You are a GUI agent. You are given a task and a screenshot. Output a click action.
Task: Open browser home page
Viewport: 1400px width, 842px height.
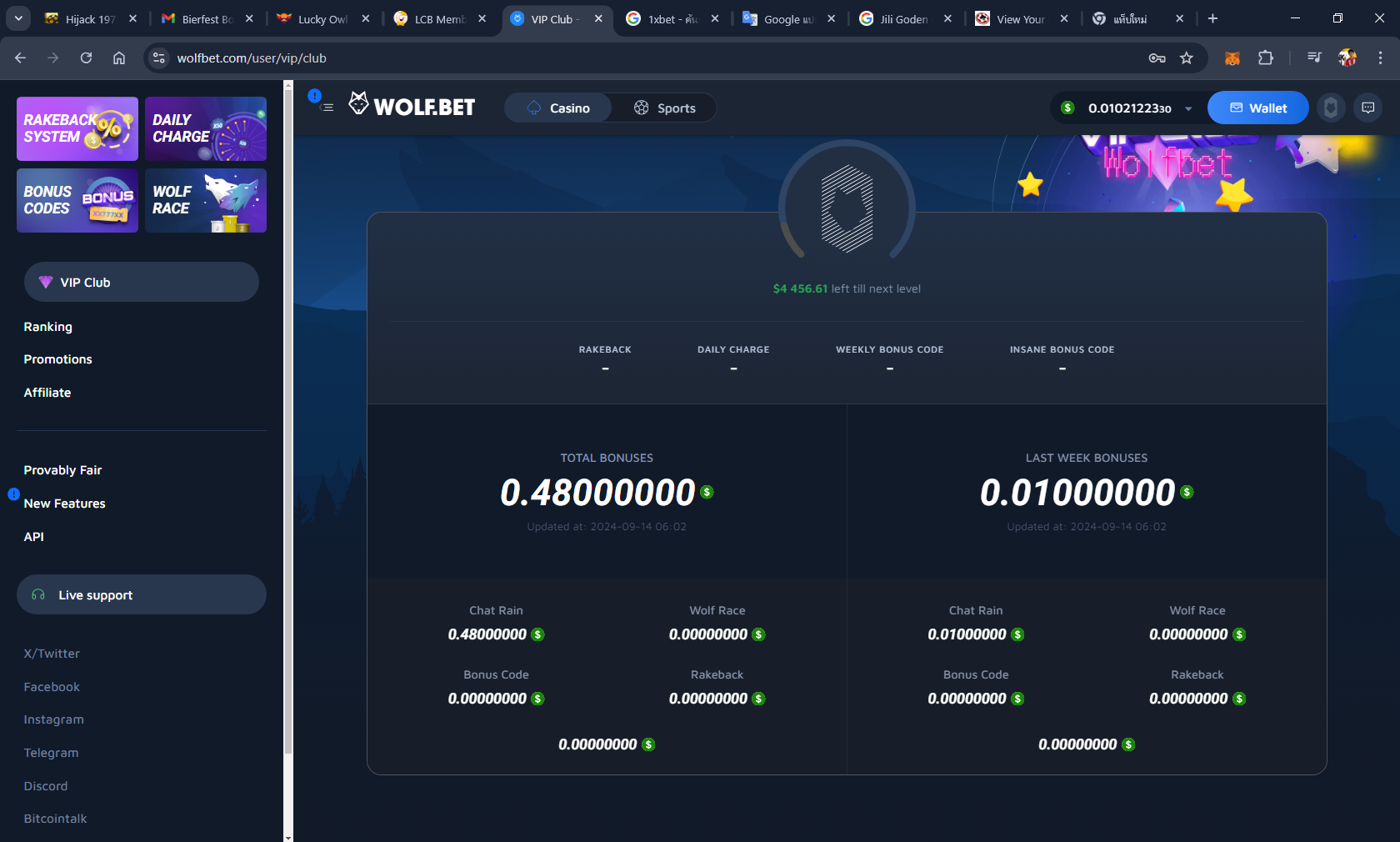point(119,58)
